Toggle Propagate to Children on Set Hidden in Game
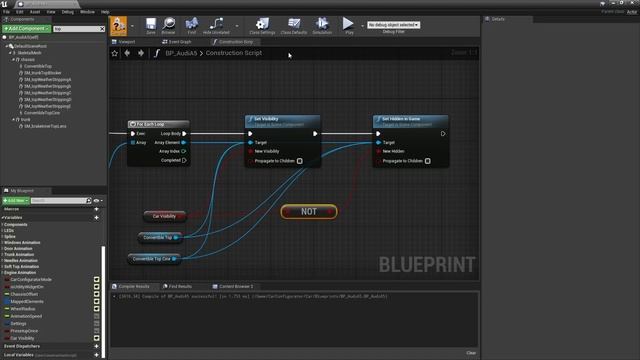This screenshot has width=640, height=360. click(428, 161)
